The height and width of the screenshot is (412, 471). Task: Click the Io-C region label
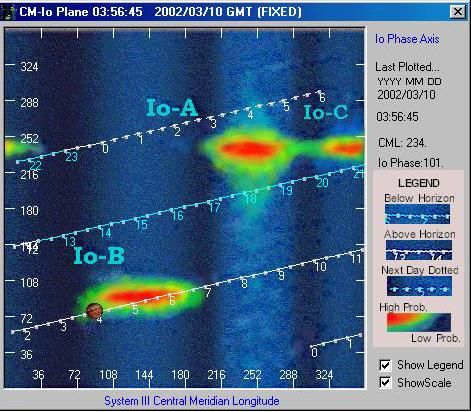[x=326, y=112]
